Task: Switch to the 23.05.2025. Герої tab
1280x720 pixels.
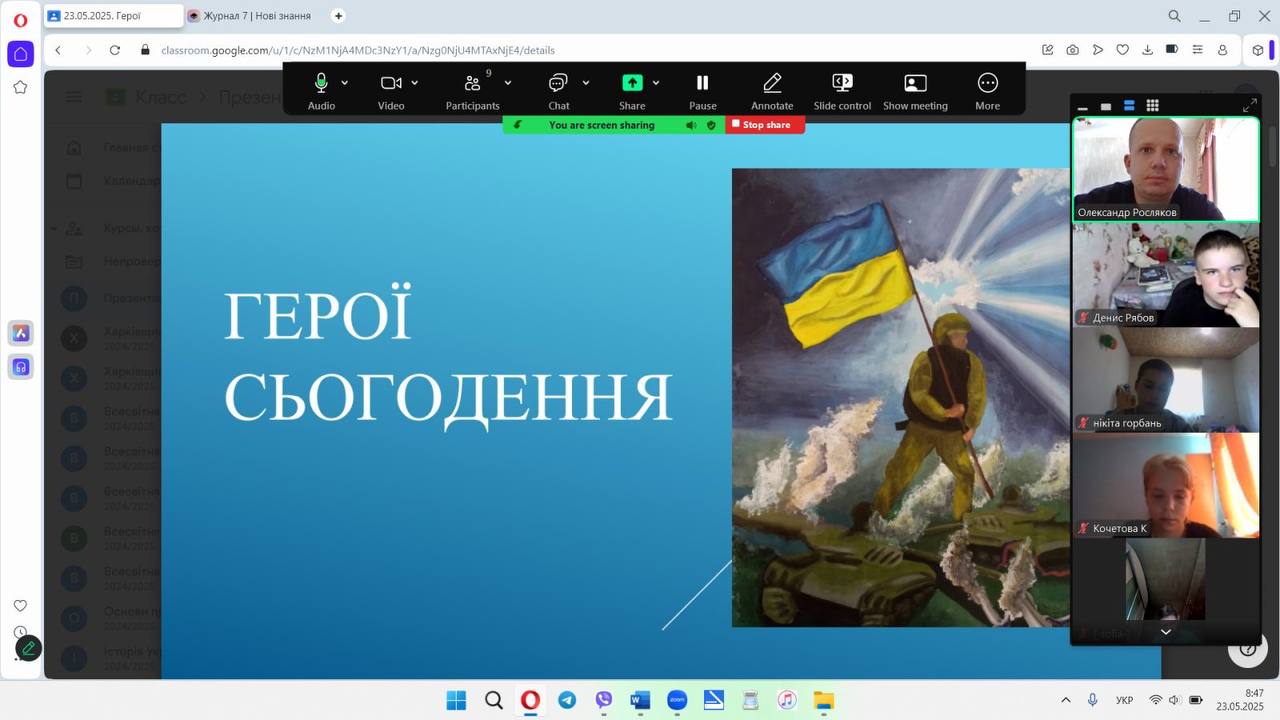Action: (113, 16)
